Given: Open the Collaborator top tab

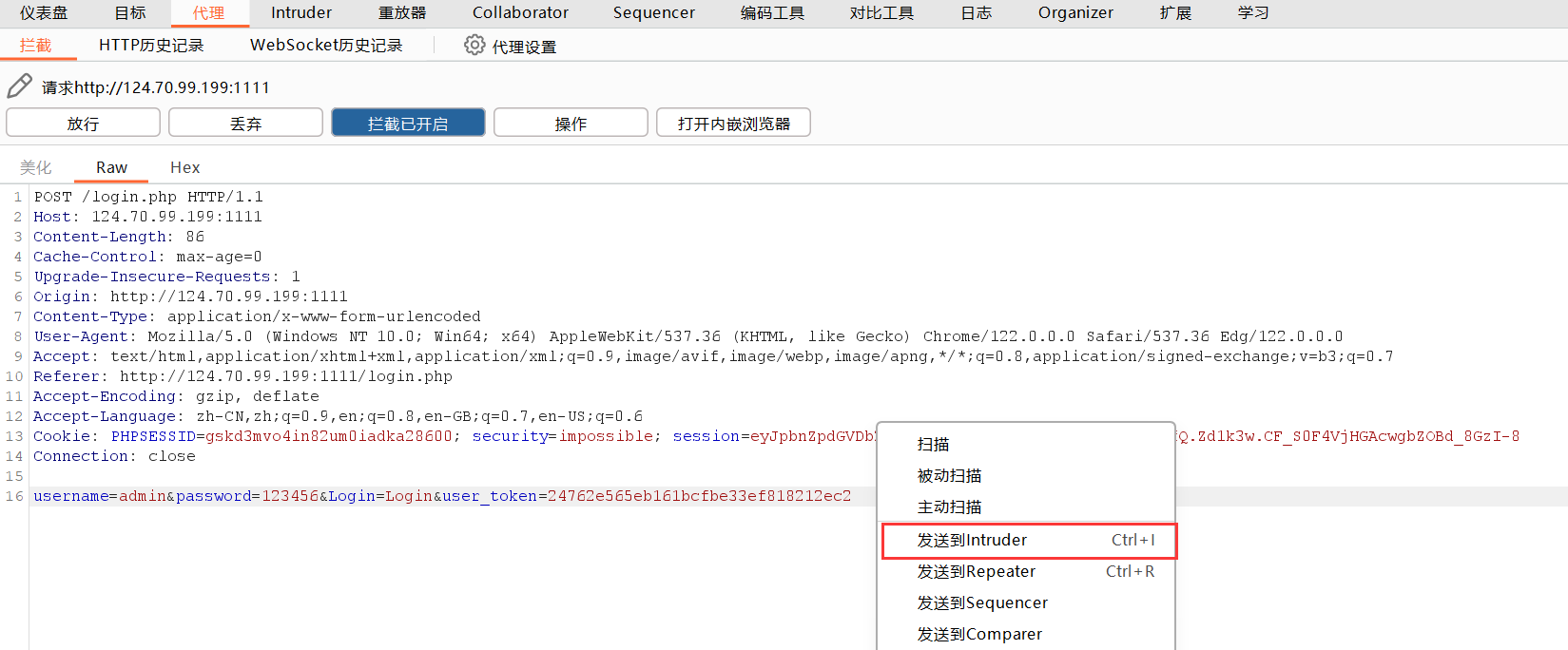Looking at the screenshot, I should 520,13.
